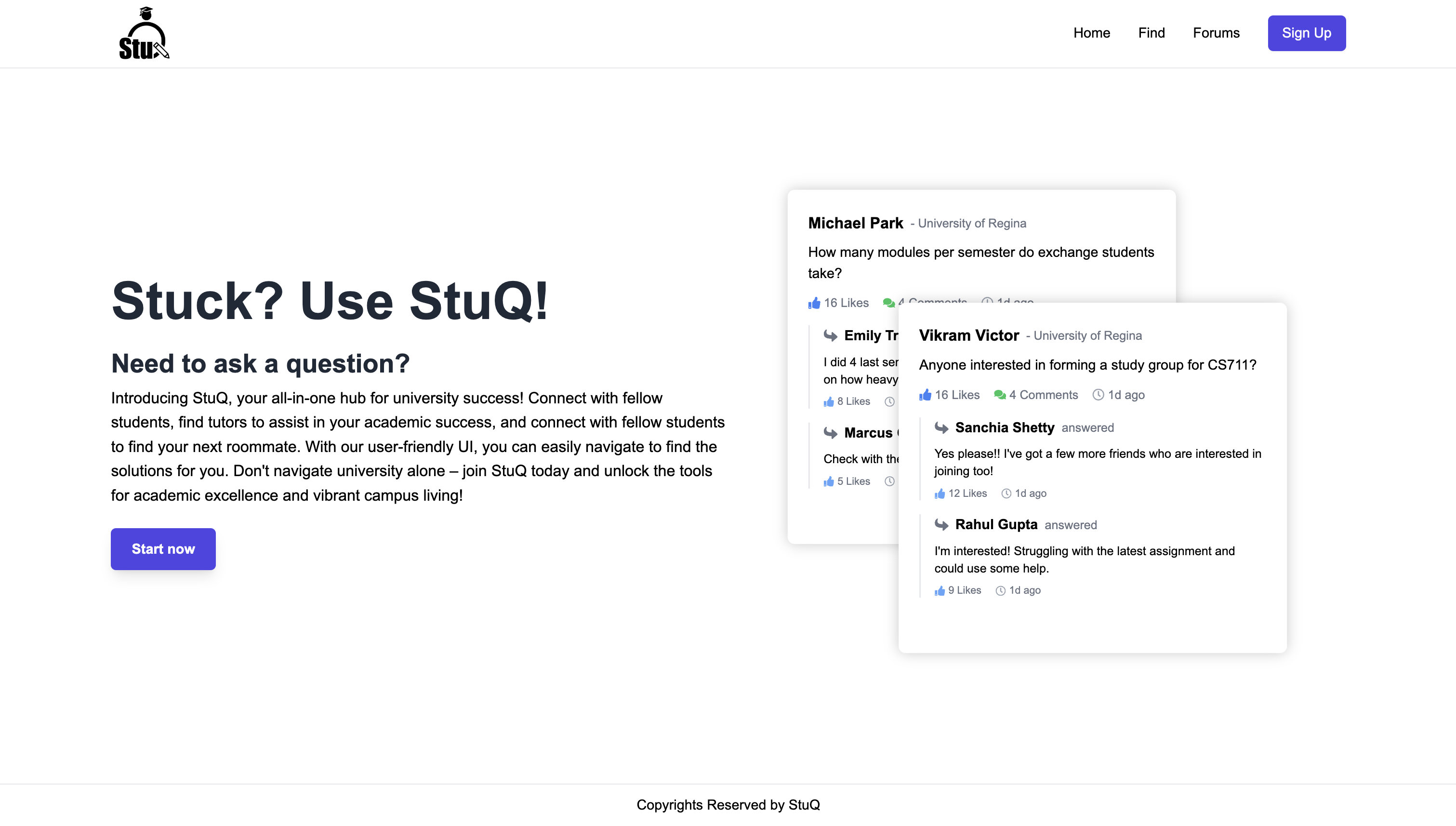This screenshot has height=826, width=1456.
Task: Like Marcus's answer with 5 likes
Action: [x=829, y=481]
